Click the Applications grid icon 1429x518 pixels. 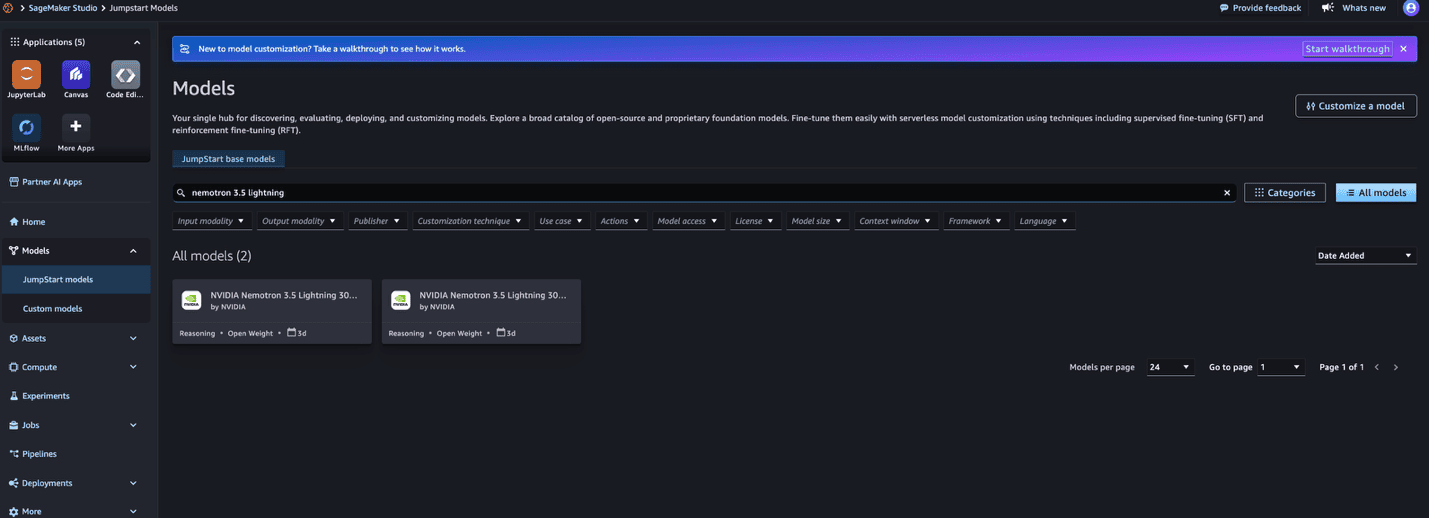[x=15, y=42]
